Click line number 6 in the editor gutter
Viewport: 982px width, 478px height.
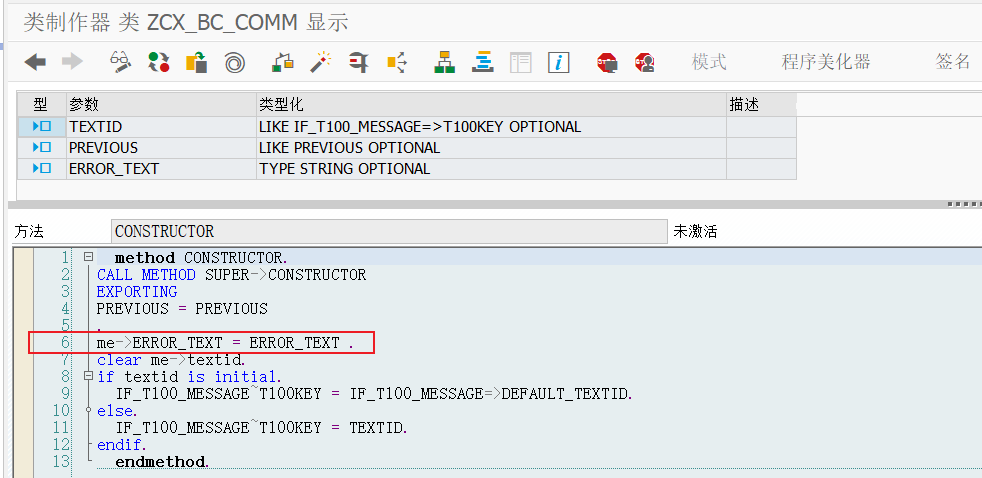[66, 342]
